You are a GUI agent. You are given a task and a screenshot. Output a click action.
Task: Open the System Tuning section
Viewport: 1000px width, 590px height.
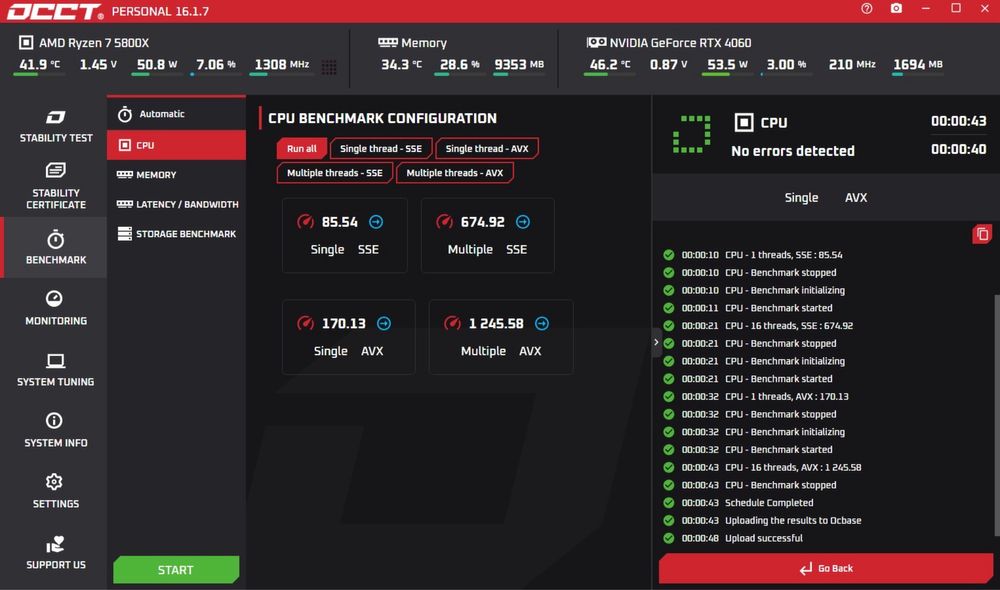(55, 369)
